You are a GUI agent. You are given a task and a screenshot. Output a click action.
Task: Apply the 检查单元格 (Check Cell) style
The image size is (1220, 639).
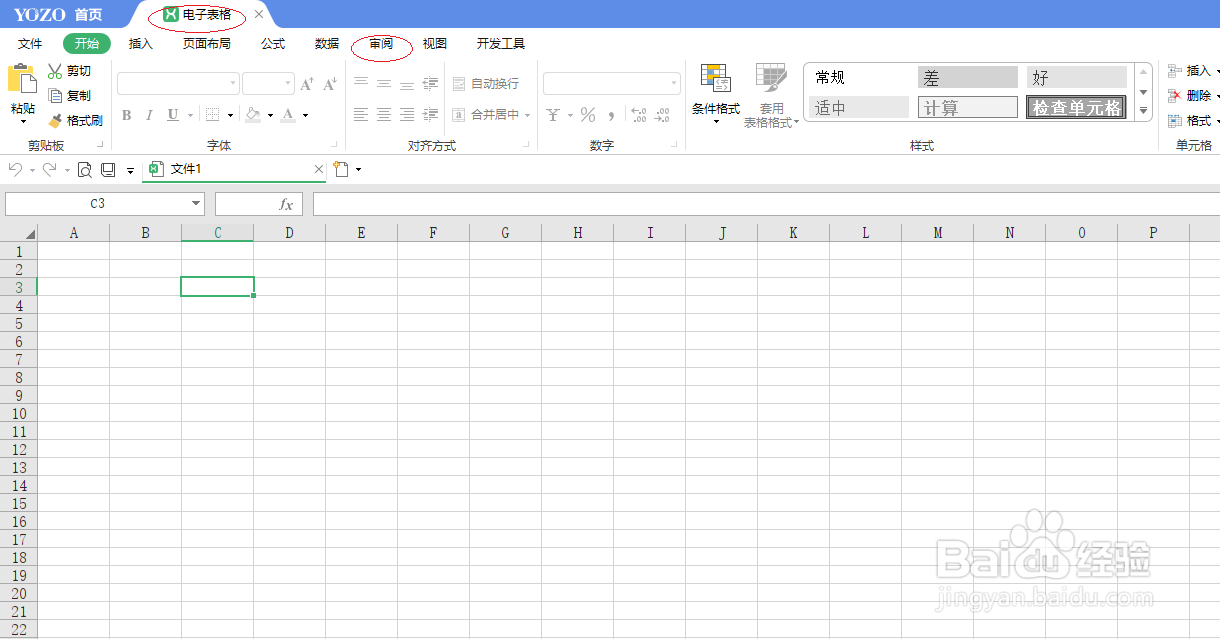[1076, 108]
